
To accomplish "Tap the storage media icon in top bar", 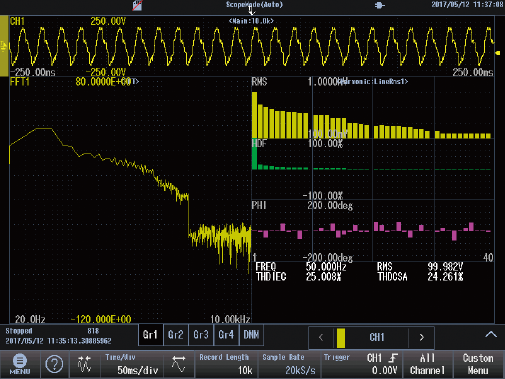I will click(137, 5).
